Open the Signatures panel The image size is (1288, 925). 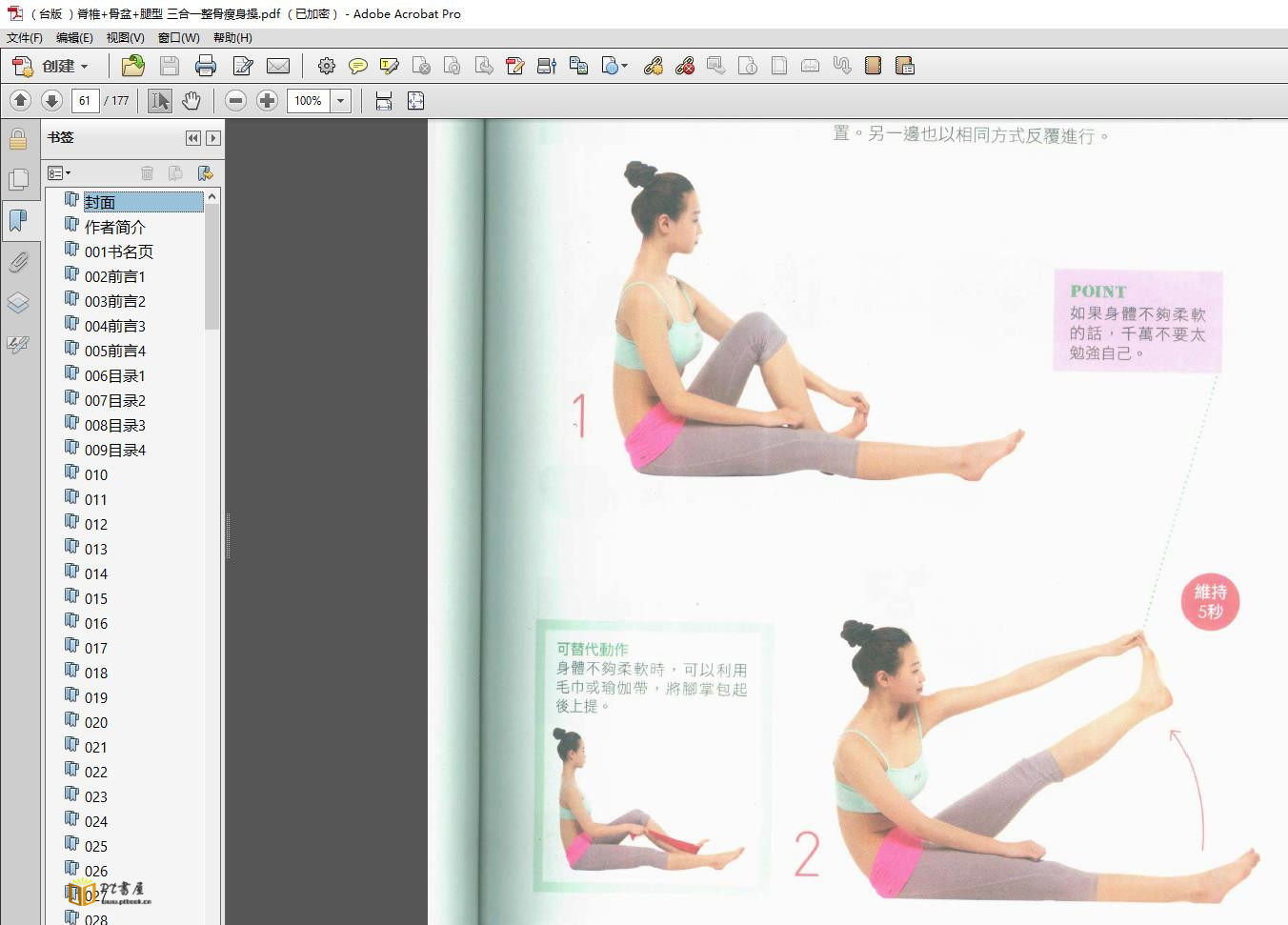(18, 344)
